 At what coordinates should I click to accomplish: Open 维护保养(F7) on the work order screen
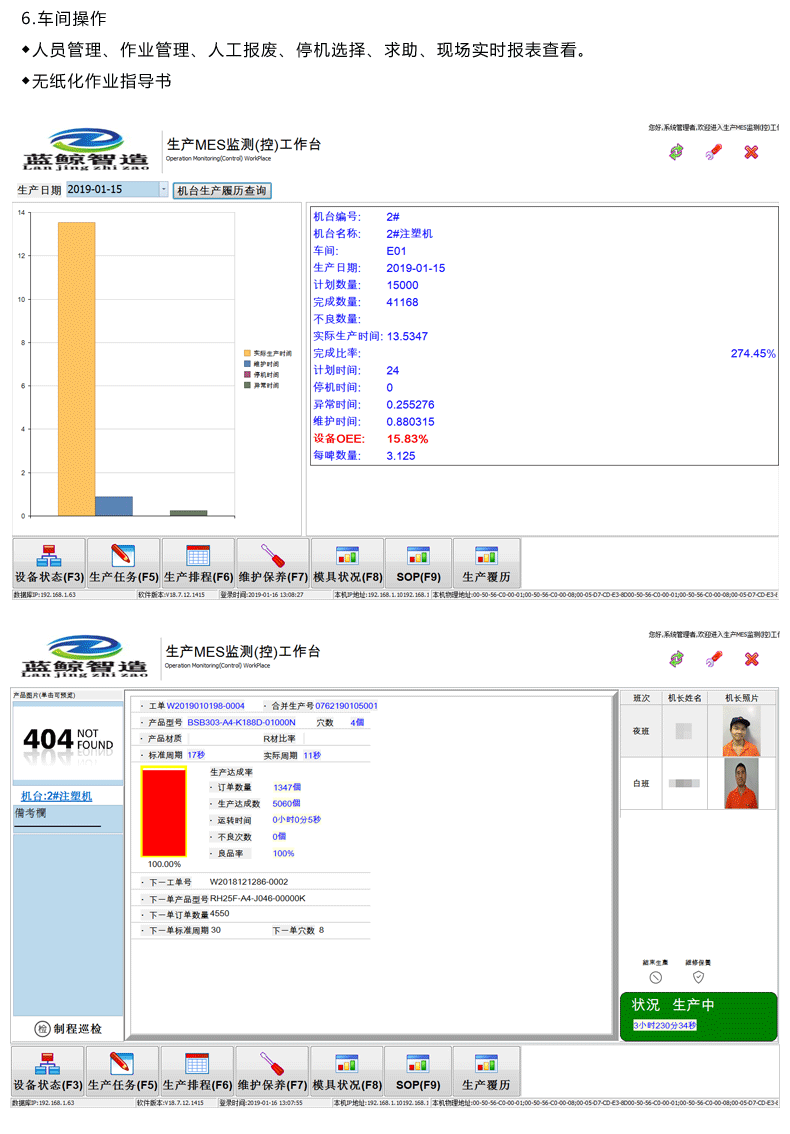[x=272, y=1072]
